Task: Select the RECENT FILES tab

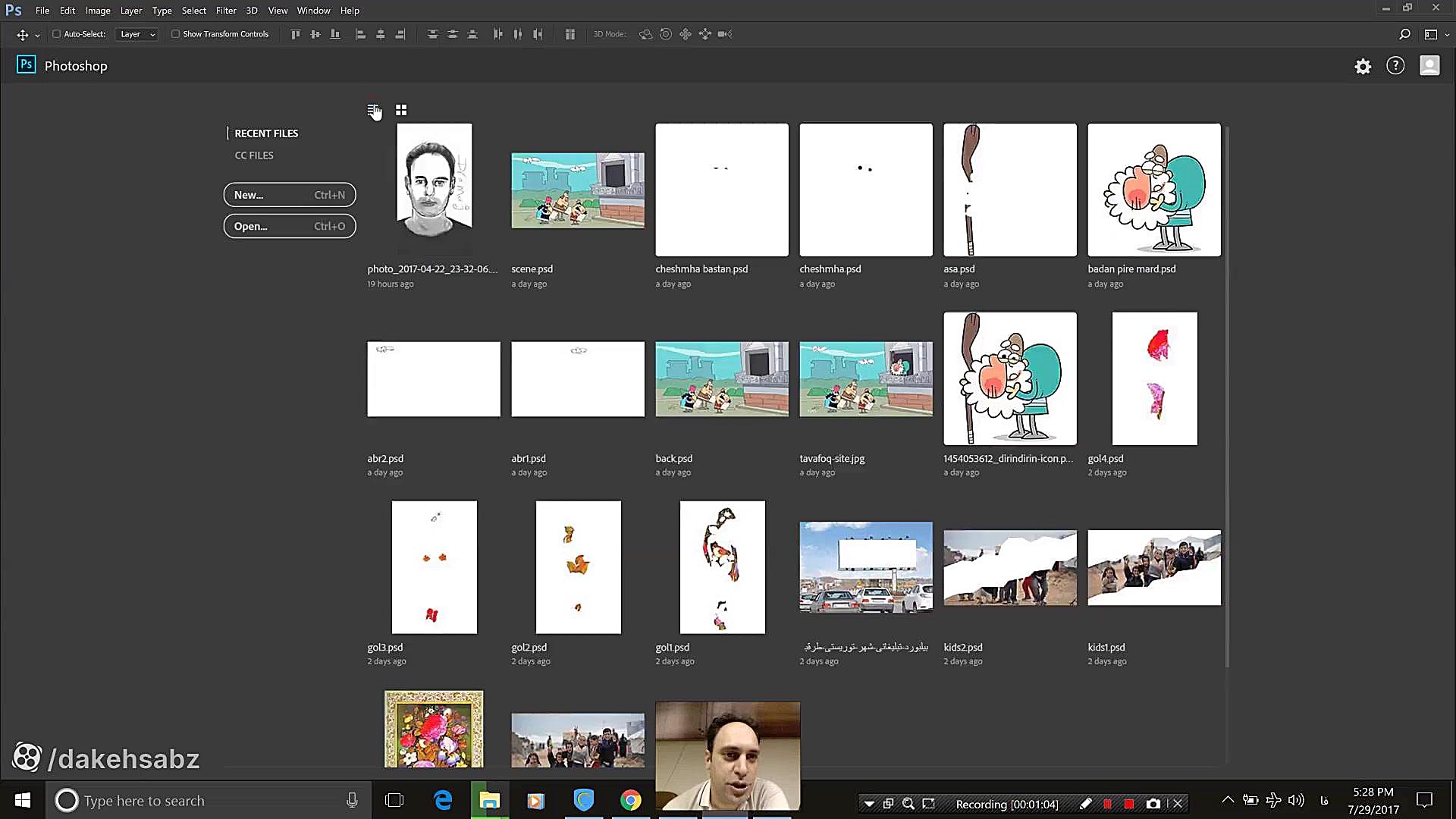Action: pos(266,133)
